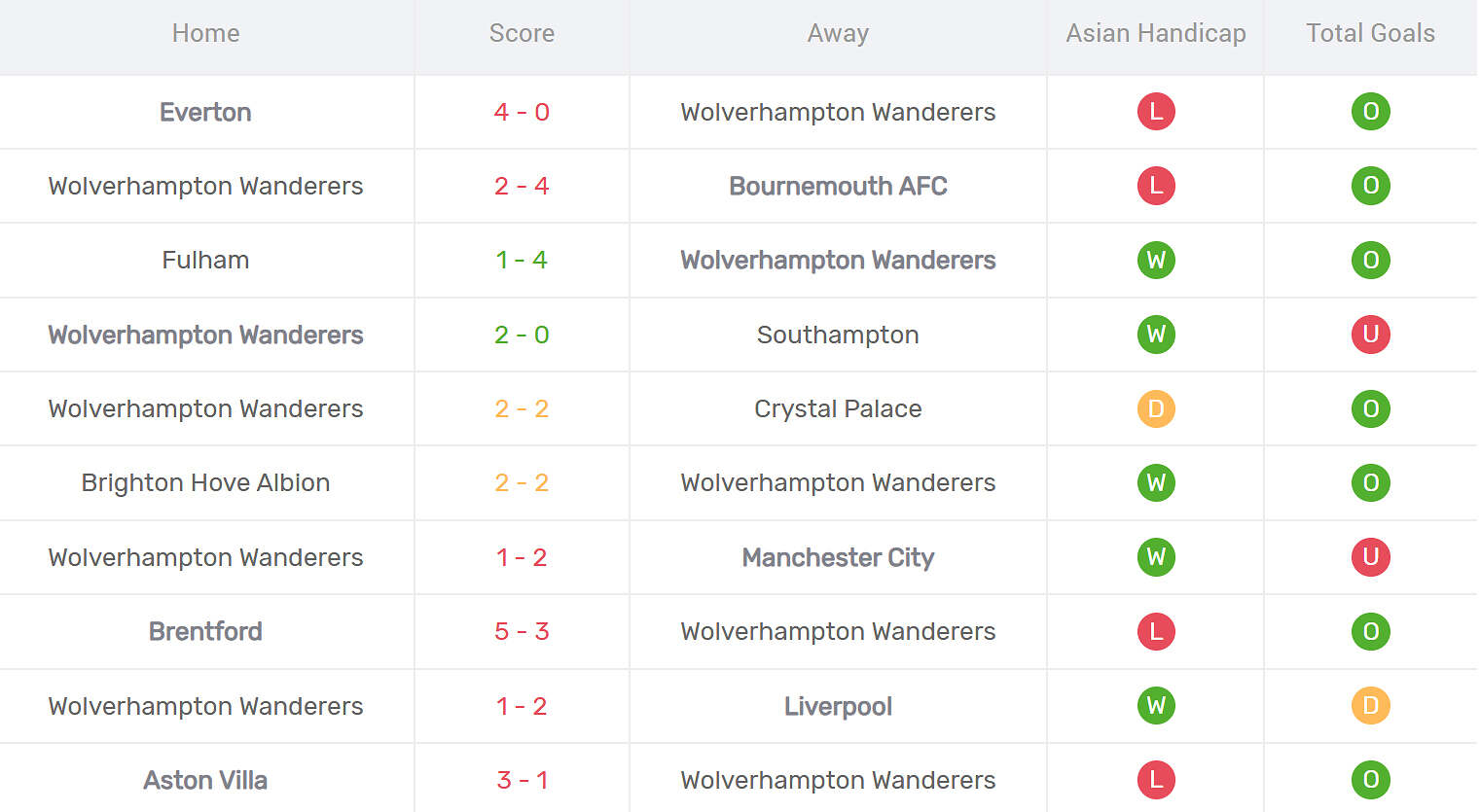Viewport: 1480px width, 812px height.
Task: Click the green O badge in Aston Villa row
Action: tap(1370, 780)
